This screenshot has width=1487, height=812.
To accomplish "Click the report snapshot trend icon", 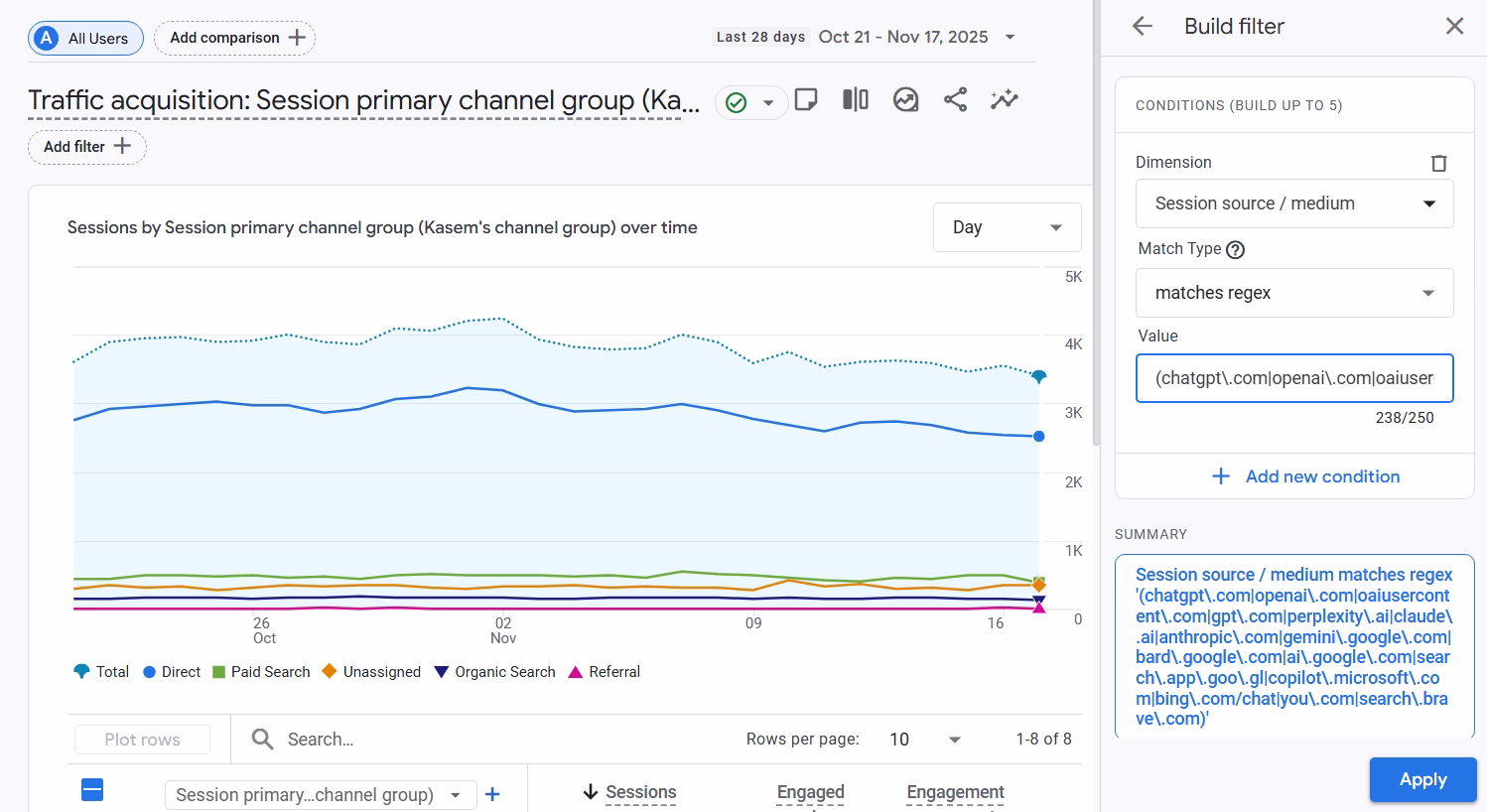I will click(x=905, y=100).
